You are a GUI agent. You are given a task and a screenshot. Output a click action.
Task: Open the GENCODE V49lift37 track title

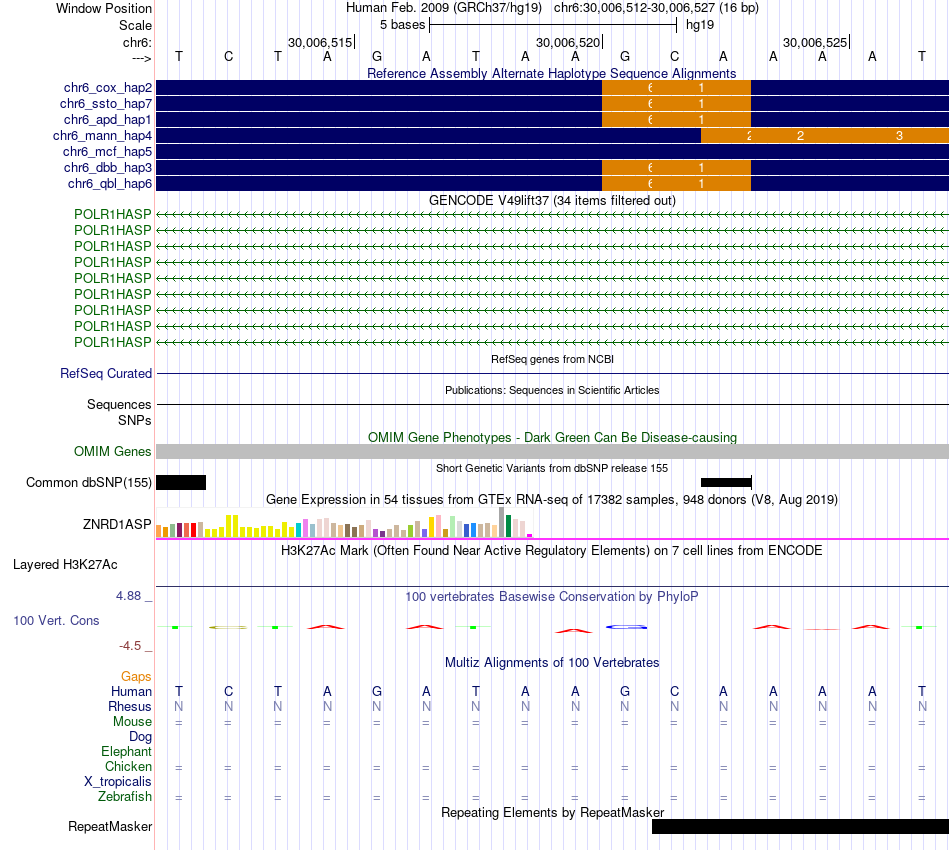(552, 201)
